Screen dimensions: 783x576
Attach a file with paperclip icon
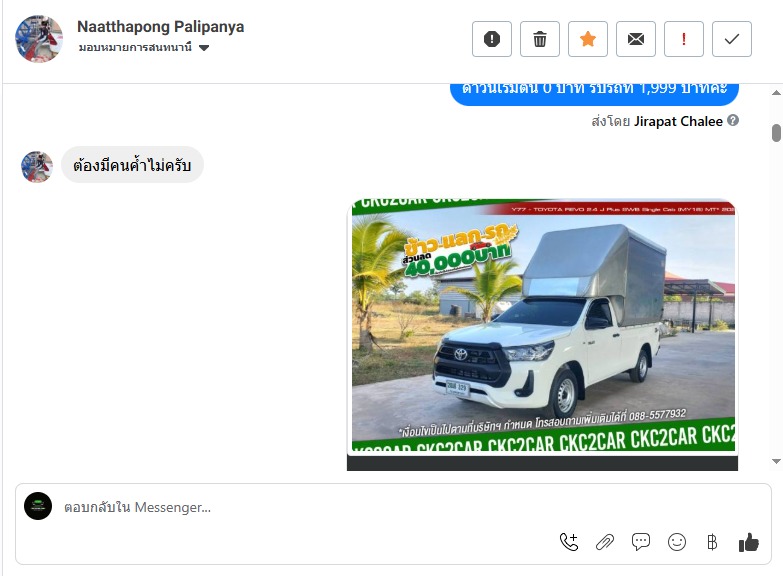605,542
